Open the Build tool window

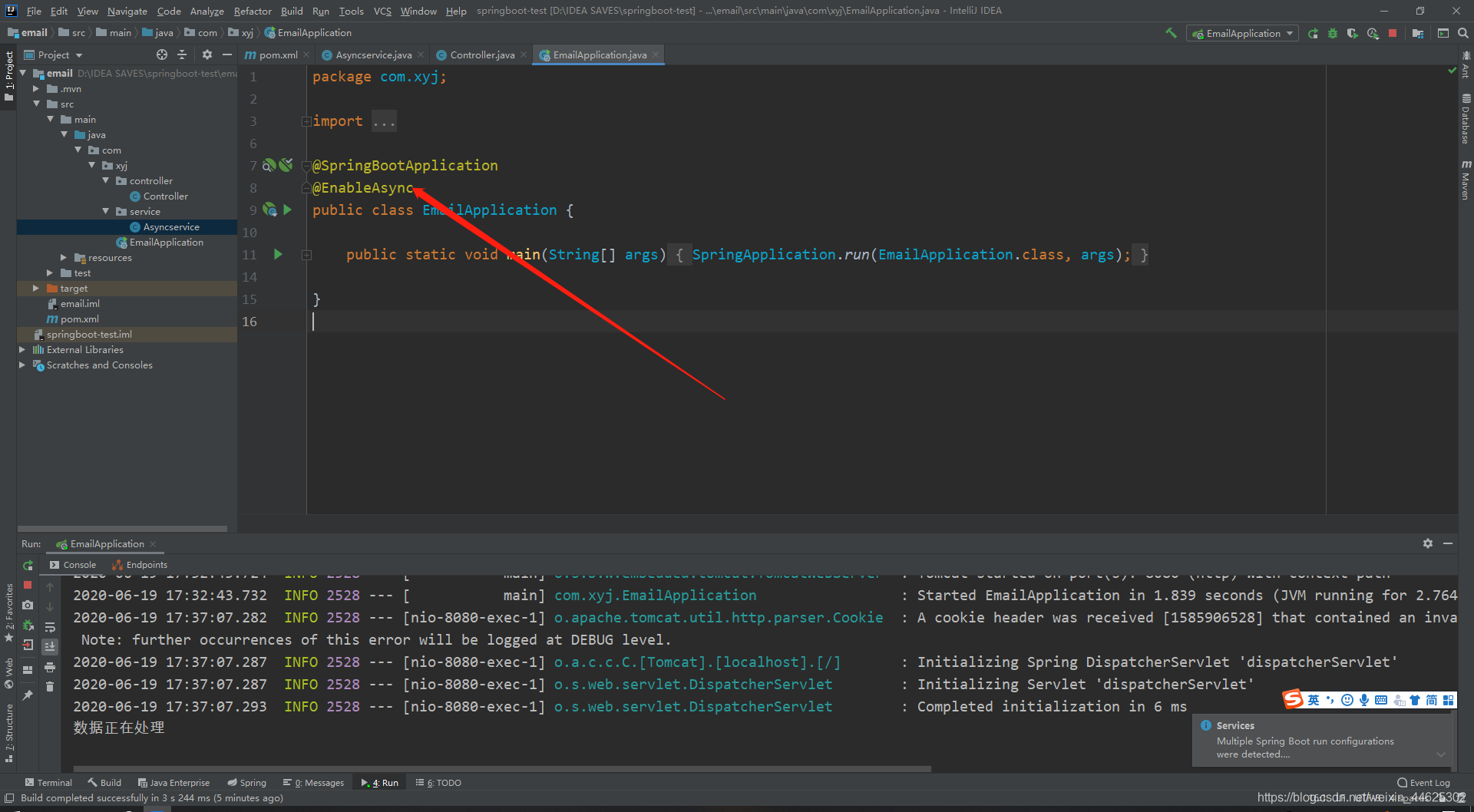[104, 783]
